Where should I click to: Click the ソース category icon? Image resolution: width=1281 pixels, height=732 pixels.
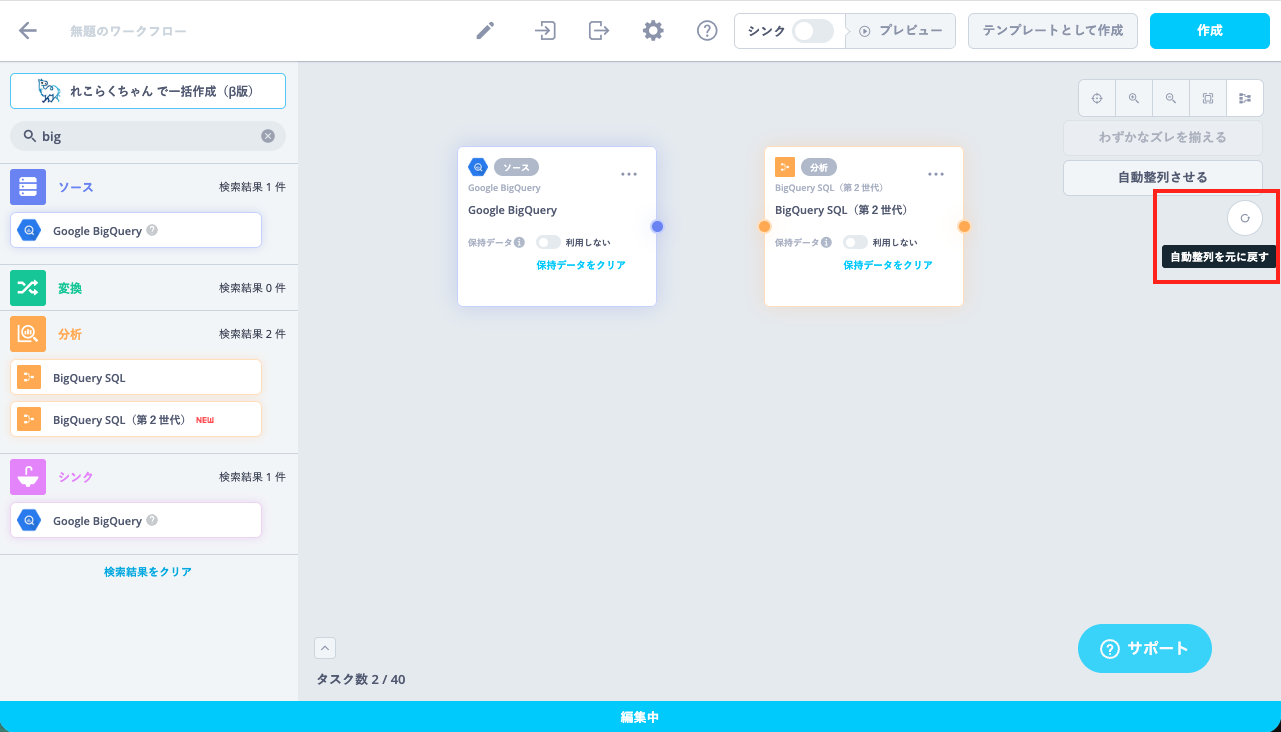pos(28,187)
